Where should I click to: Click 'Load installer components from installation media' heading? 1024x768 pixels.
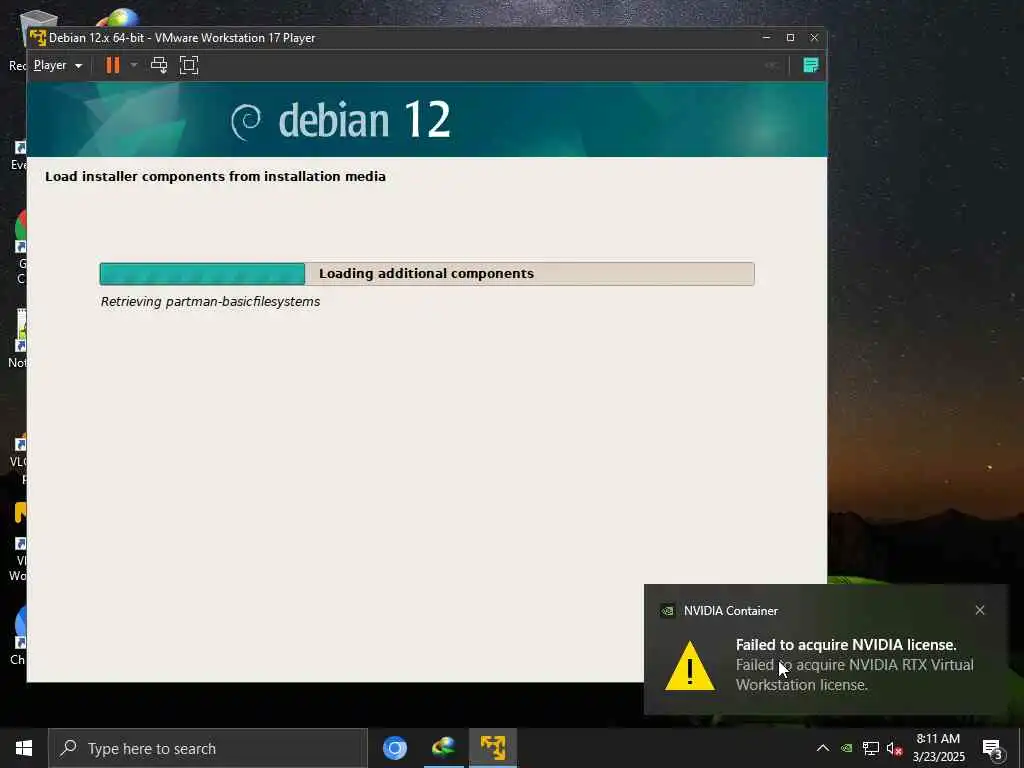(x=215, y=176)
